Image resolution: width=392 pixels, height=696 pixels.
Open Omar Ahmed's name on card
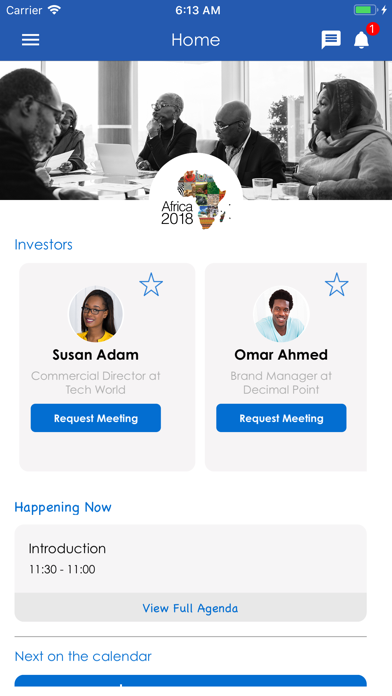click(x=281, y=355)
